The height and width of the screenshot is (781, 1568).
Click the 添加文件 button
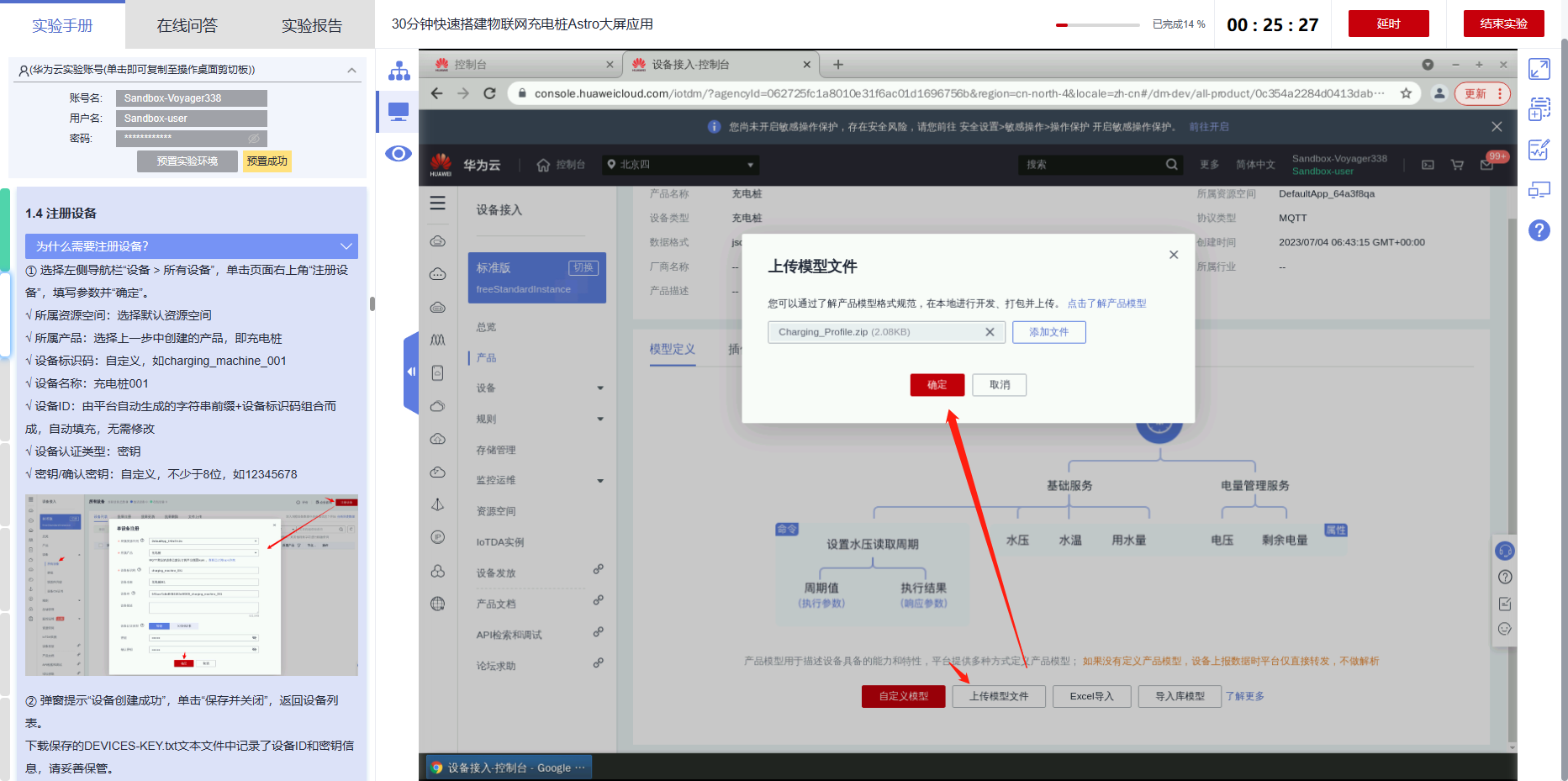(1049, 332)
